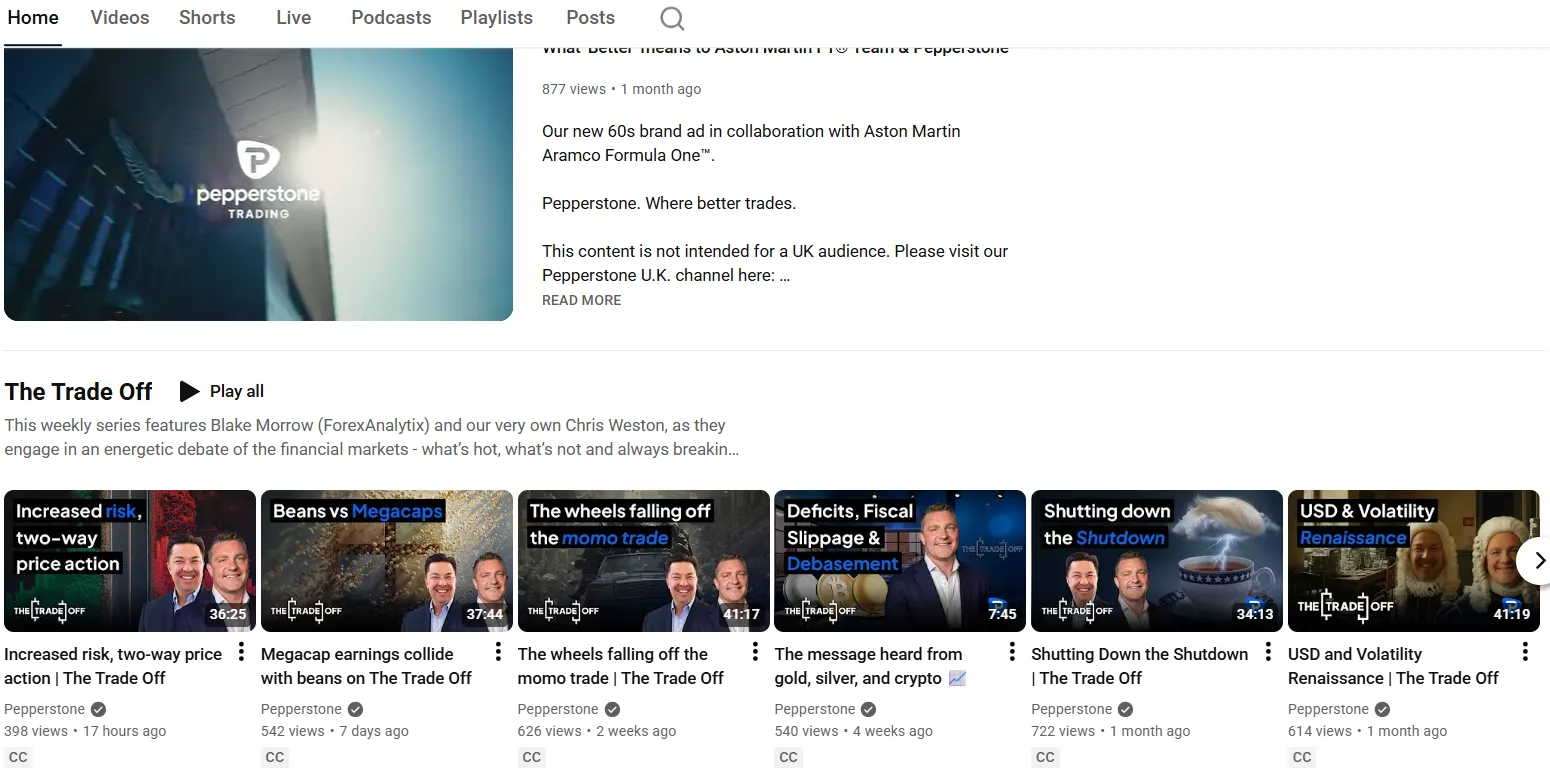Image resolution: width=1550 pixels, height=768 pixels.
Task: Click the Play all triangle icon
Action: click(189, 391)
